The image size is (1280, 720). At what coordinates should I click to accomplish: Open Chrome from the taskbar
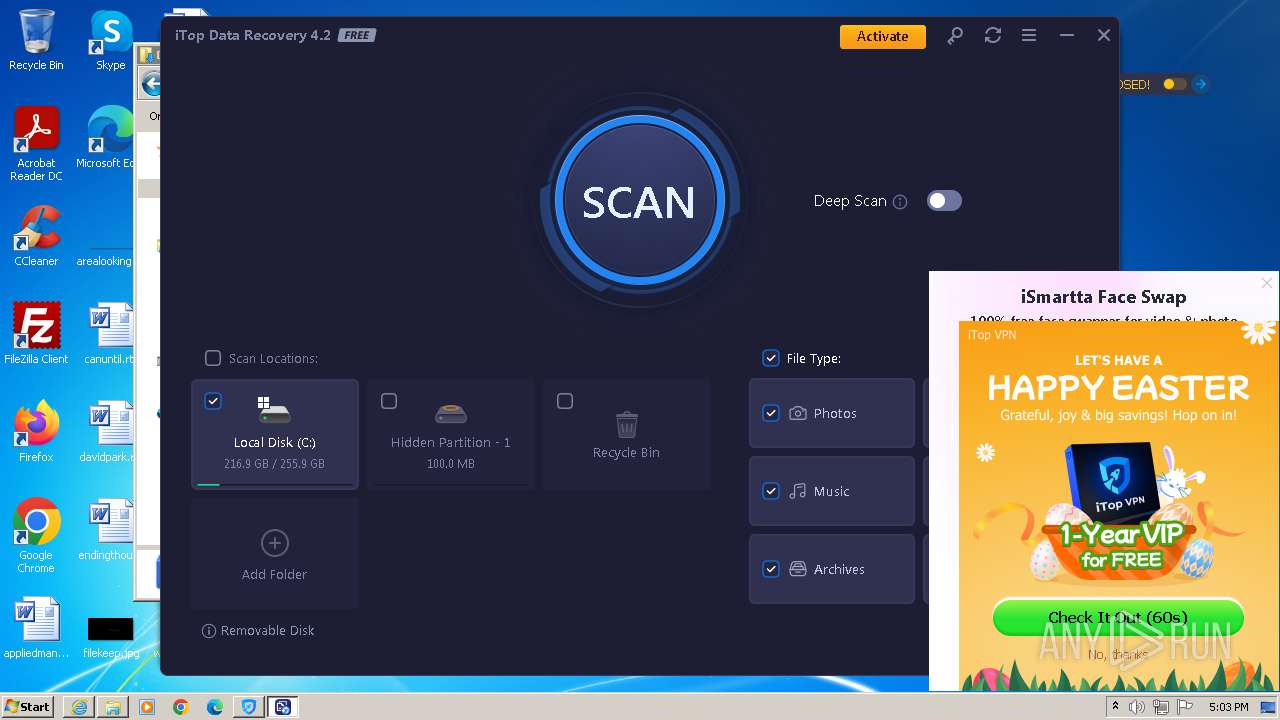pos(181,707)
